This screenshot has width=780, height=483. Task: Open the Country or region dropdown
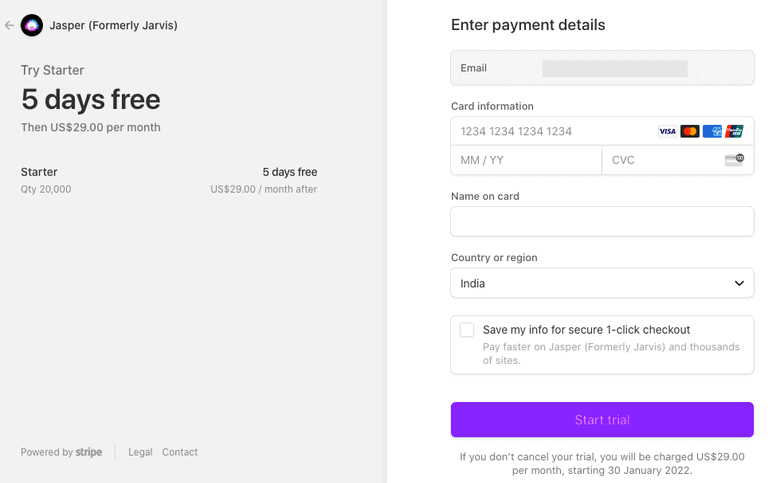(602, 283)
